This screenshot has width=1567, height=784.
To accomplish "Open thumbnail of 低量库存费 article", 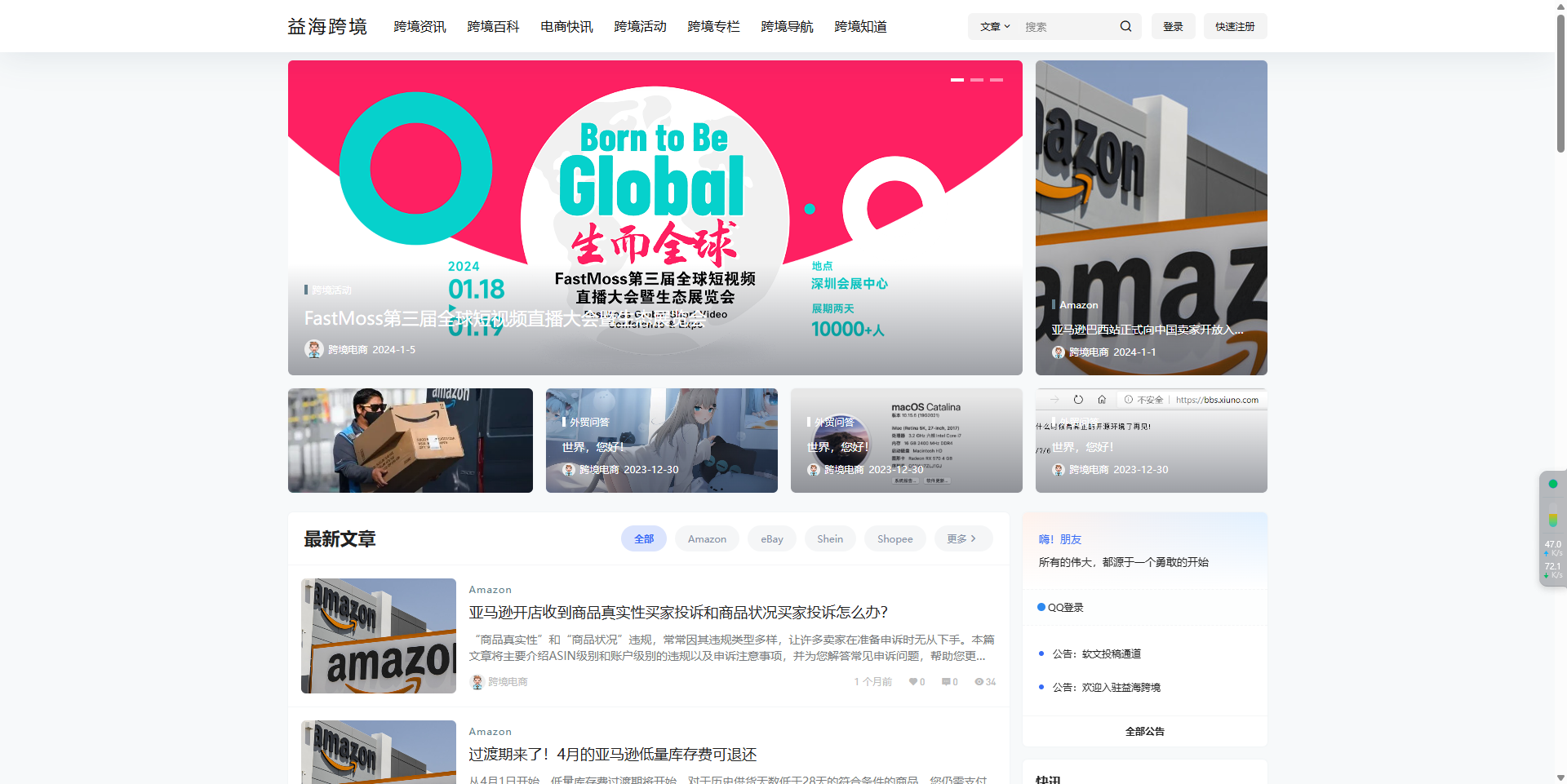I will click(379, 752).
